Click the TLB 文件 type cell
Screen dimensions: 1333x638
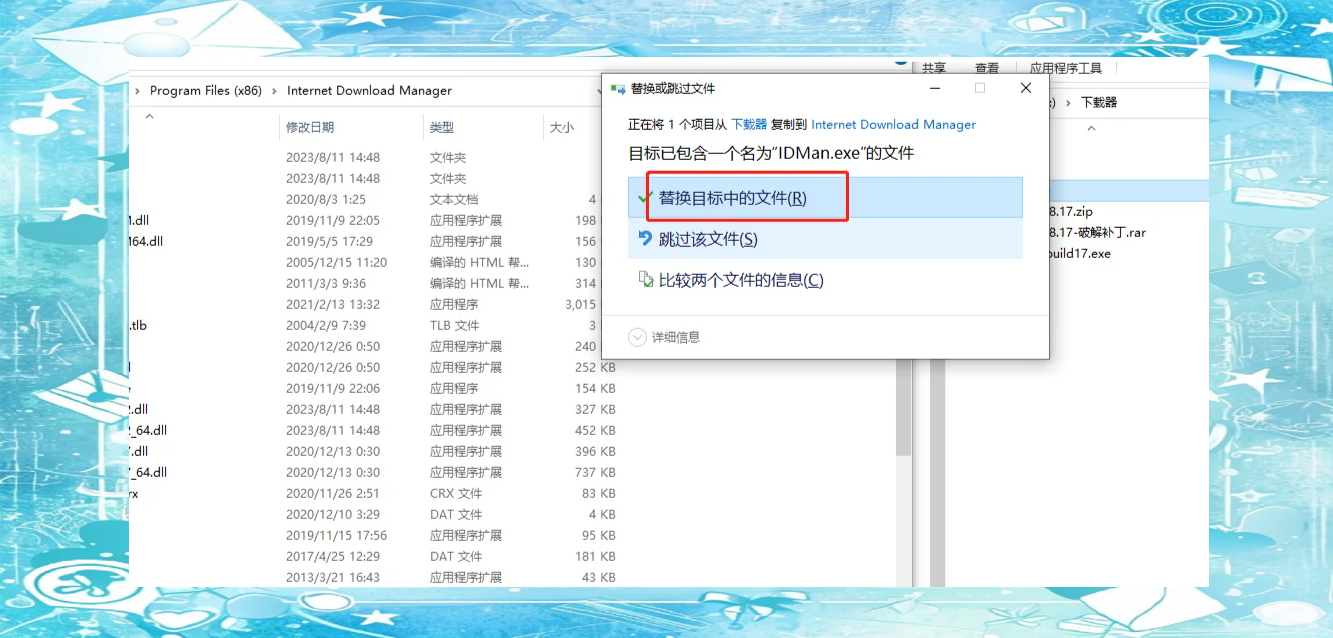(455, 326)
